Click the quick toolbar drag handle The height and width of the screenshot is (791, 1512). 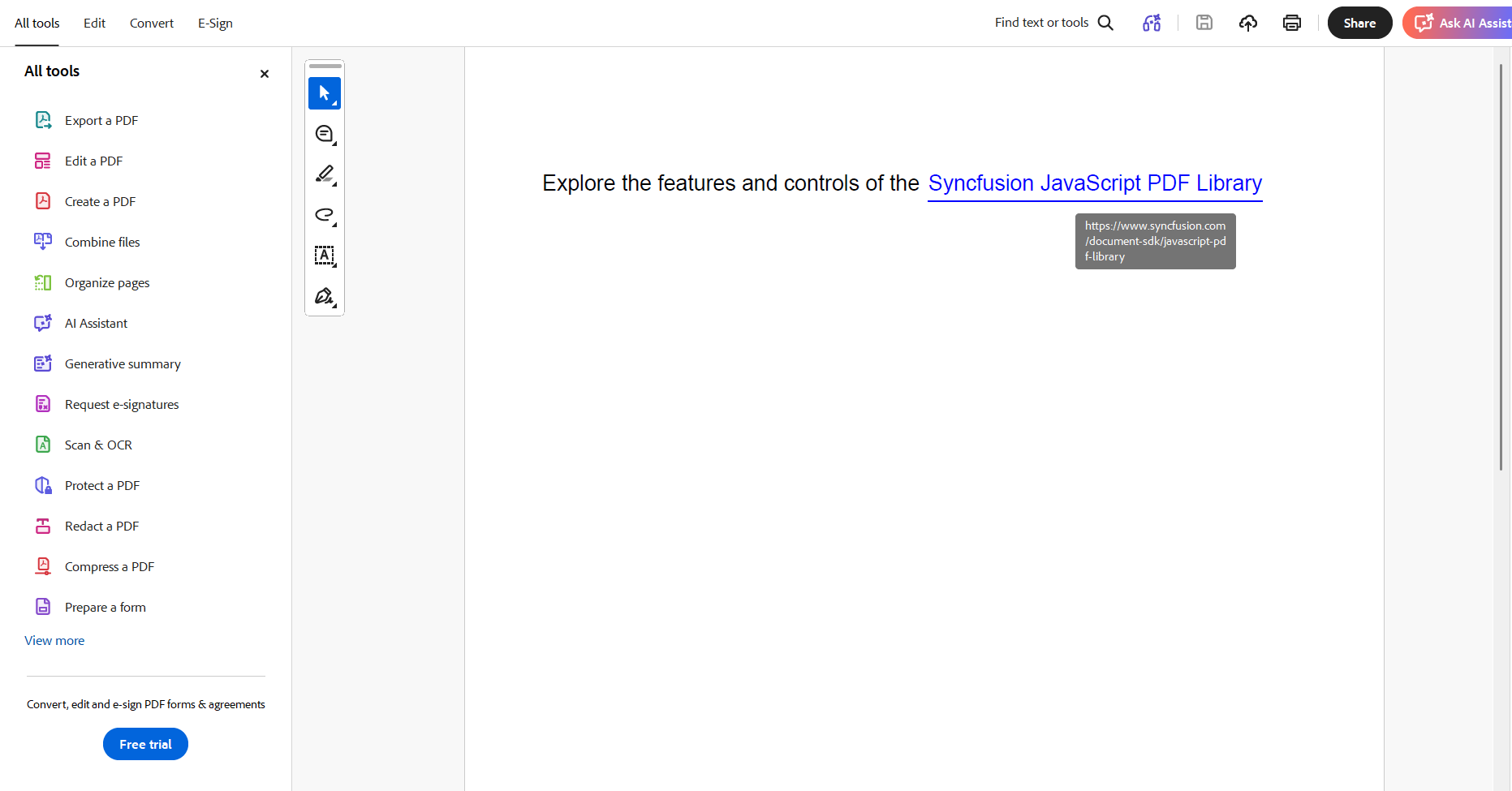click(x=325, y=67)
